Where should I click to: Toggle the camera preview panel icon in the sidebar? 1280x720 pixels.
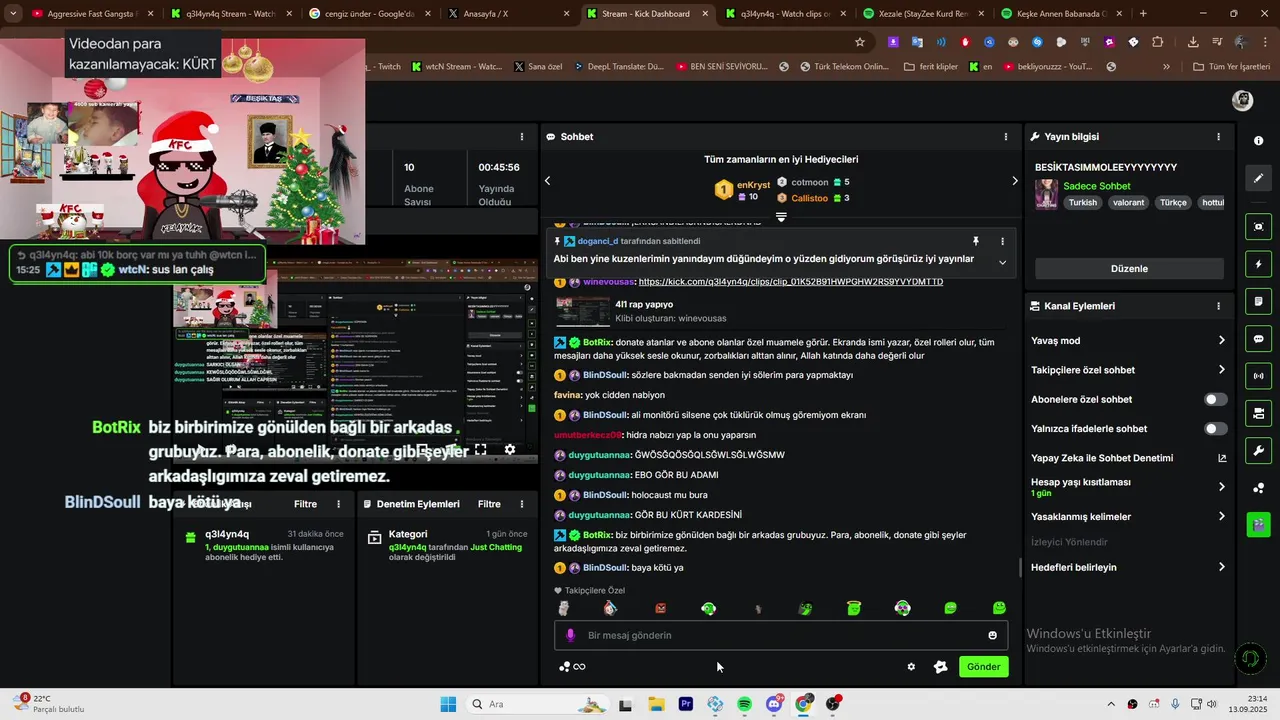click(x=1259, y=227)
